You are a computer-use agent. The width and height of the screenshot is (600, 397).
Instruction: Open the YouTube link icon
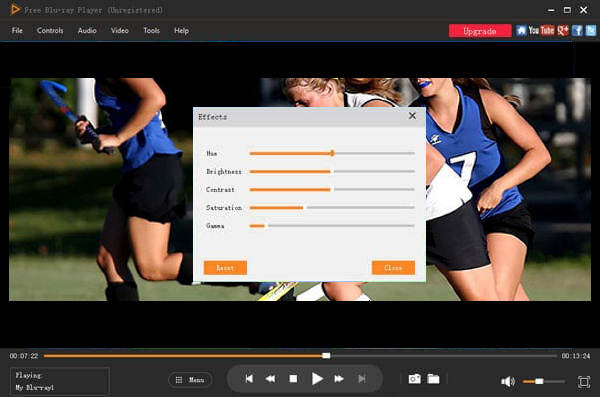[x=541, y=31]
